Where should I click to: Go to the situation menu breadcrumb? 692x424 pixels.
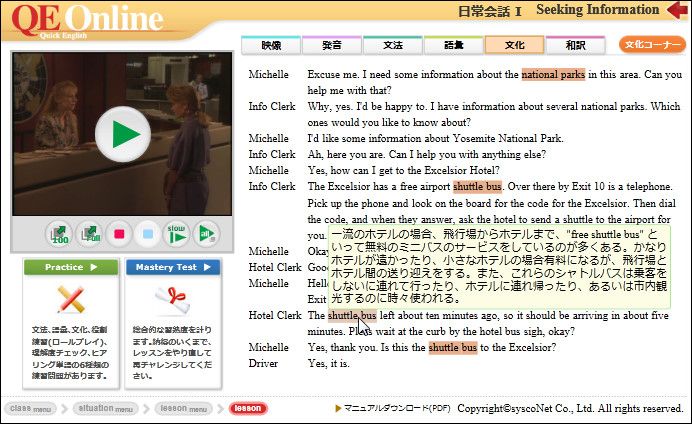(105, 409)
